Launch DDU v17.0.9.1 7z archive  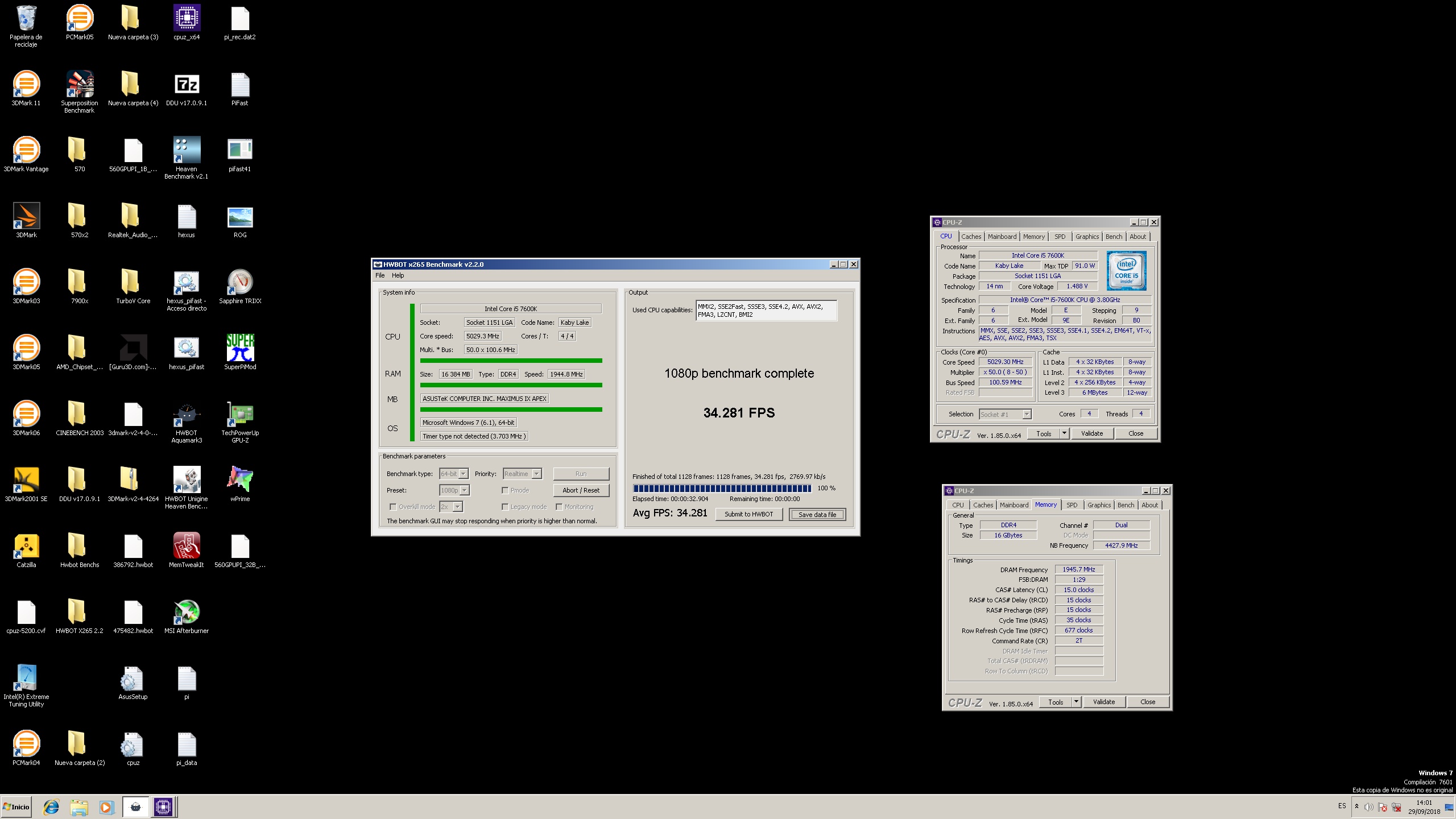(187, 89)
